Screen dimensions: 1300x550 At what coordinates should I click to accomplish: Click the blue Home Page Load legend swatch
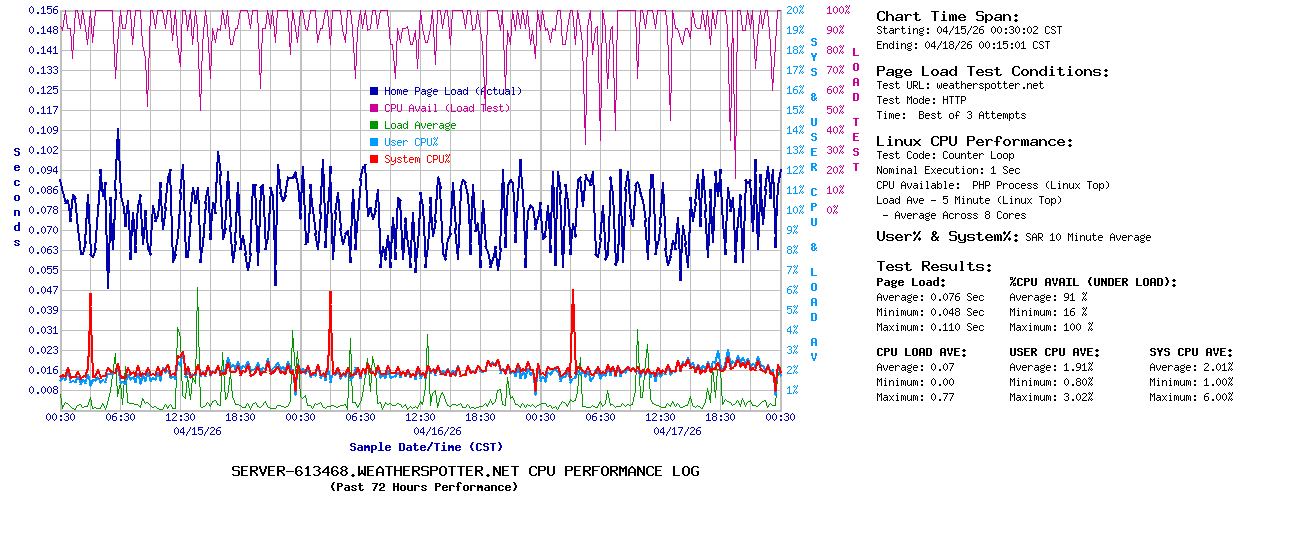pyautogui.click(x=374, y=91)
